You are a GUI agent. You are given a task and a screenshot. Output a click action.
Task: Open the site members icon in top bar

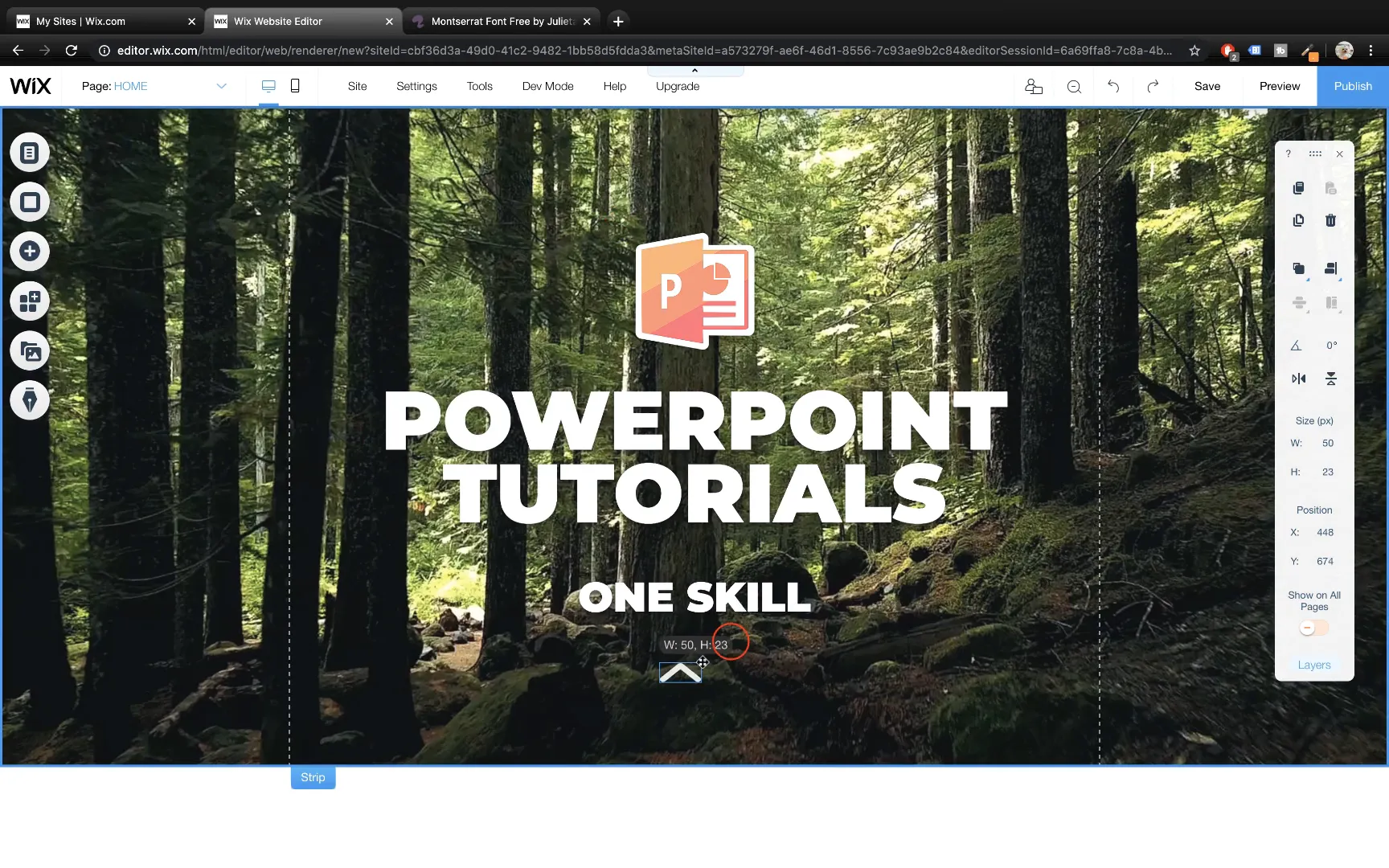pyautogui.click(x=1034, y=86)
